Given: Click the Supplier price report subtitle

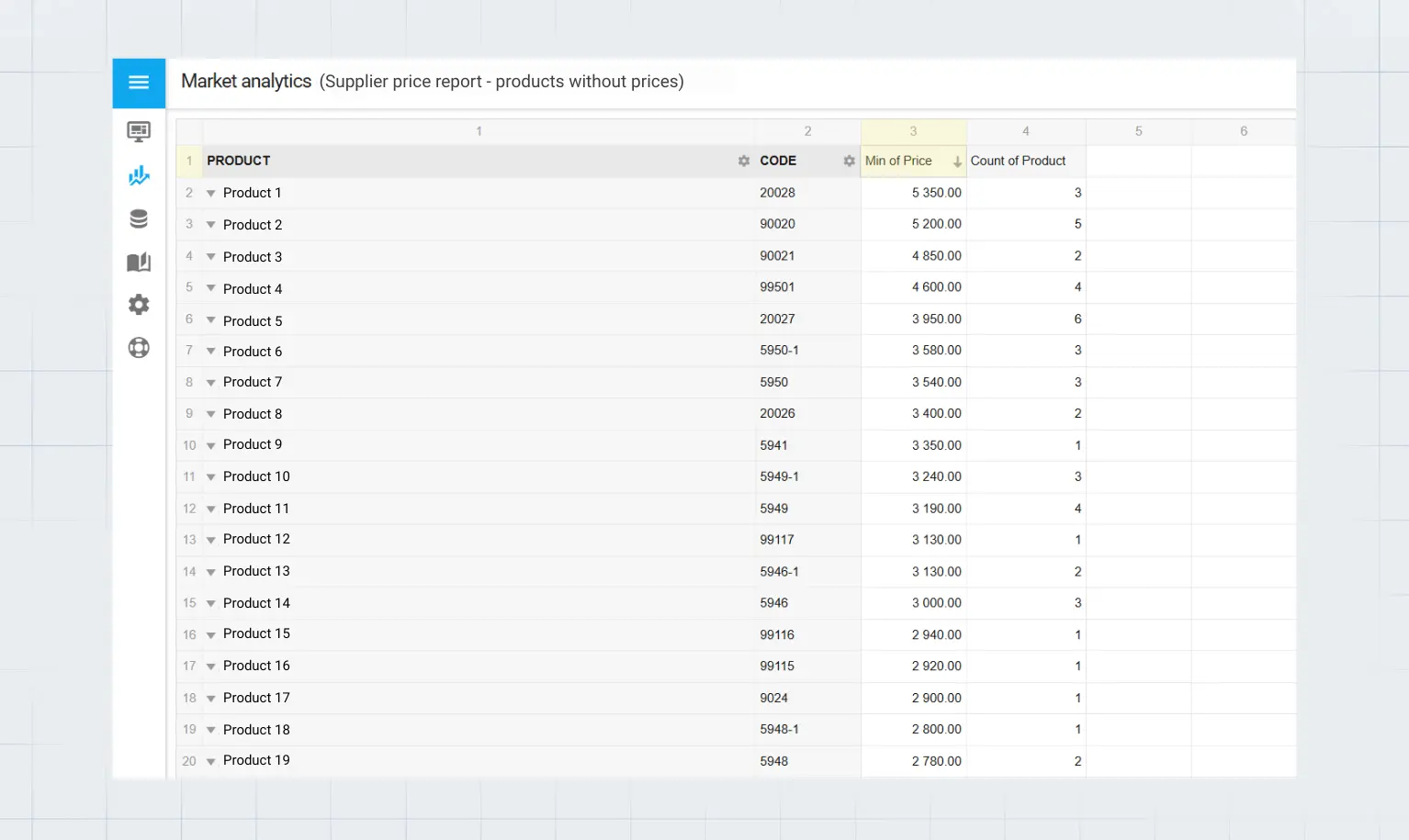Looking at the screenshot, I should pos(502,82).
